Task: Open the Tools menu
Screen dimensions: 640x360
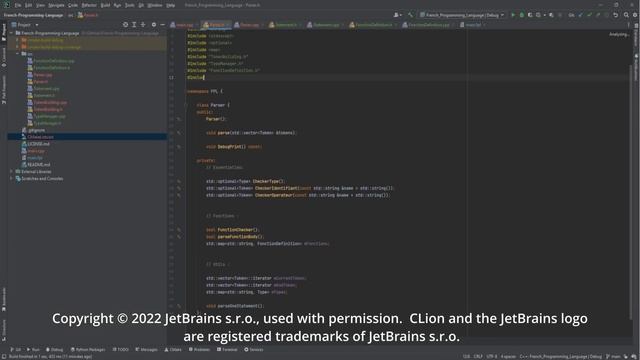Action: click(x=129, y=5)
